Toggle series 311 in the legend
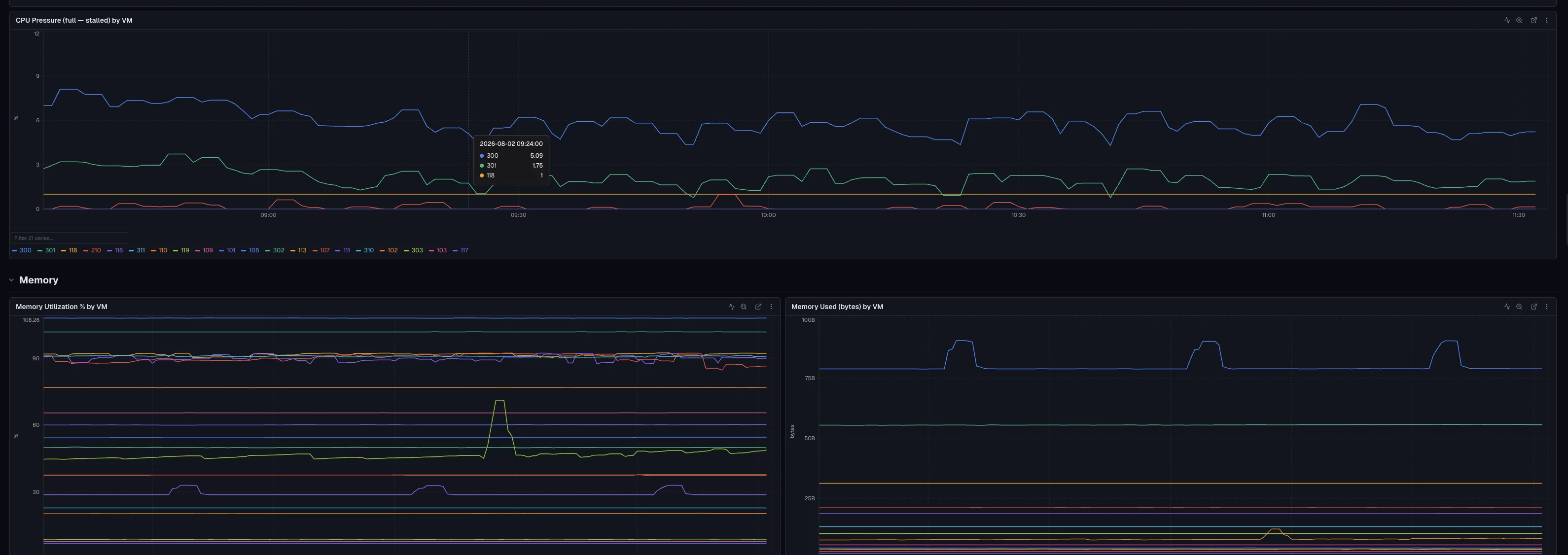 click(x=137, y=250)
